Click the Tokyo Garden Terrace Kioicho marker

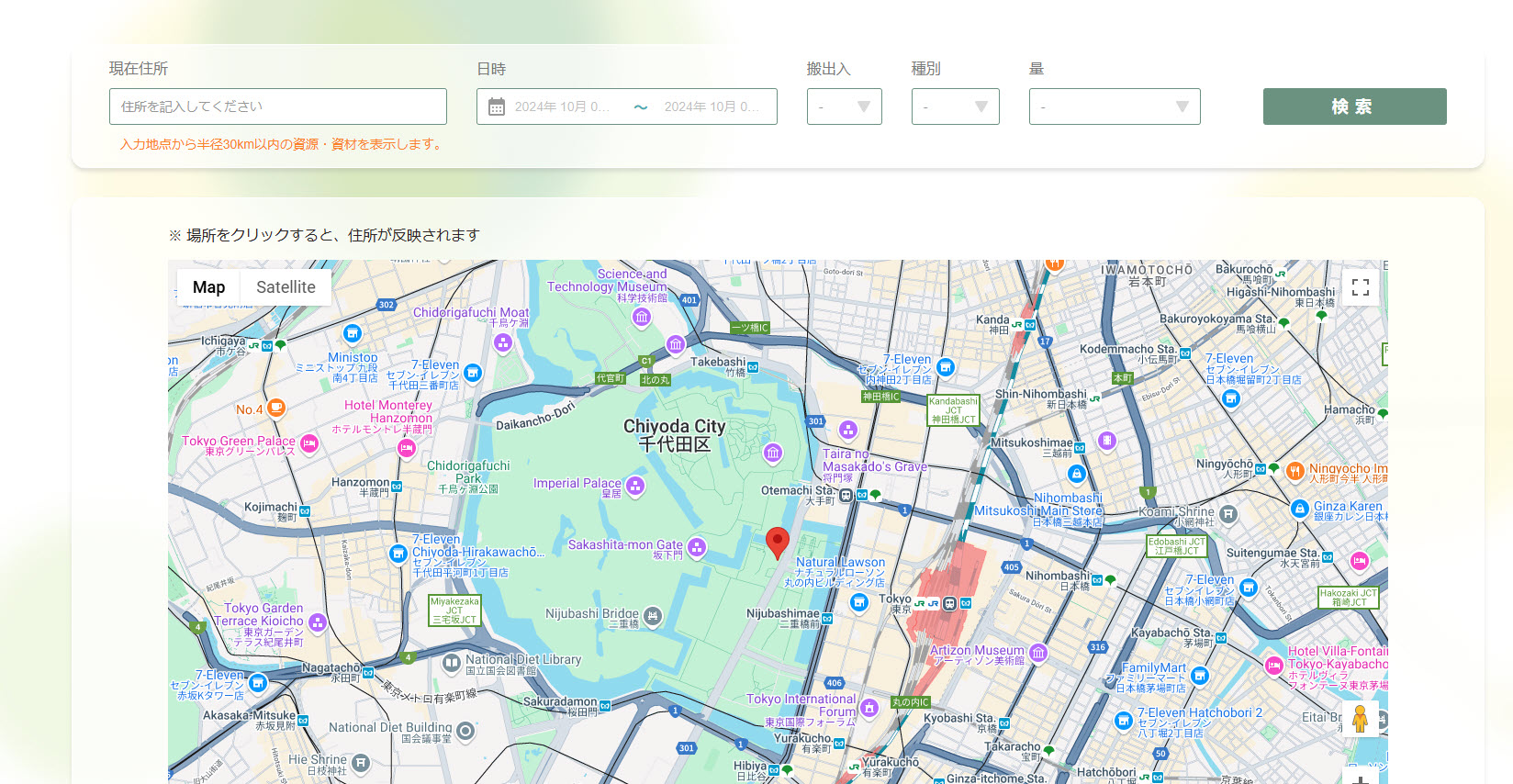(x=318, y=622)
